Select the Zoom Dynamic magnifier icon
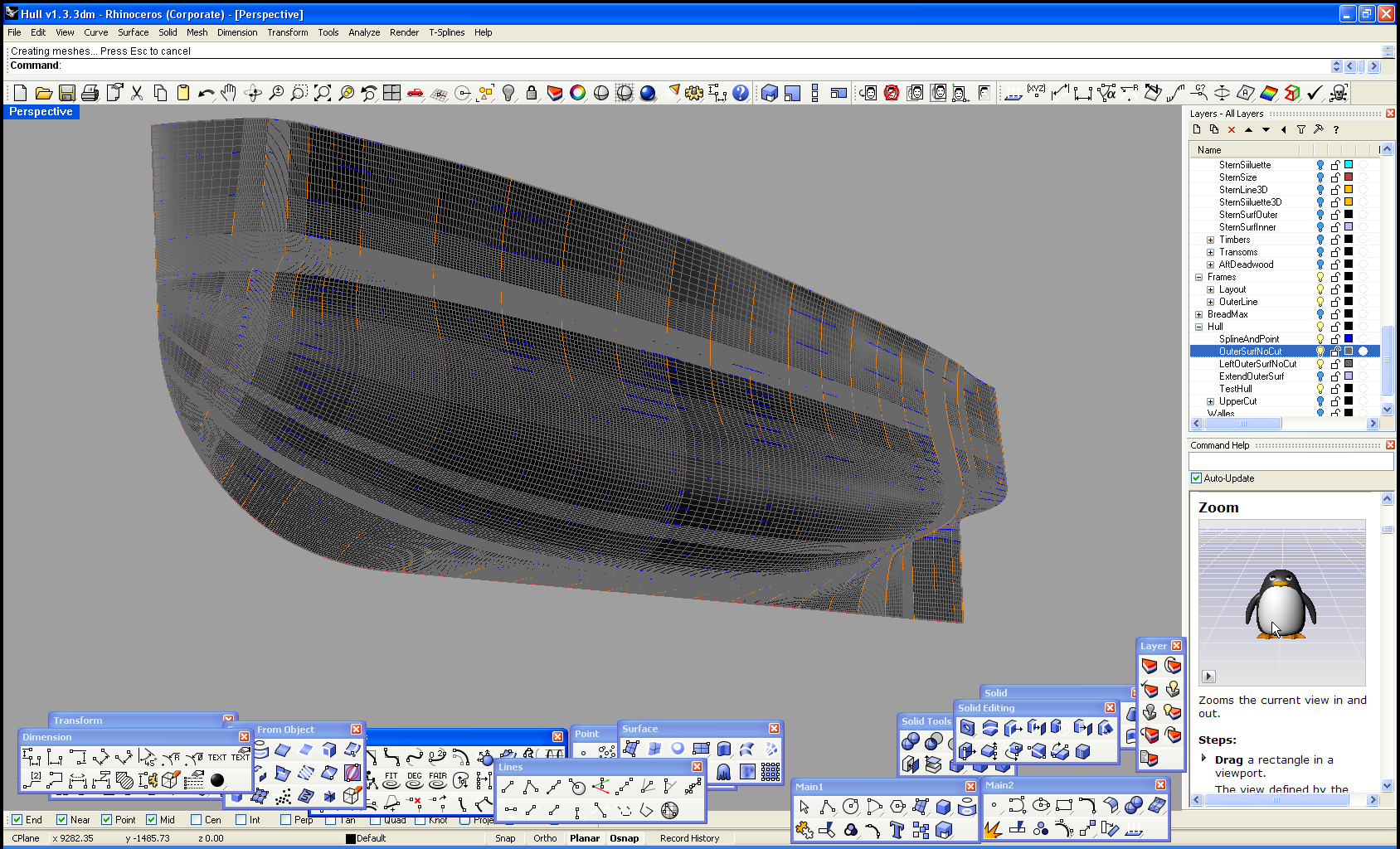Viewport: 1400px width, 849px height. [x=276, y=93]
